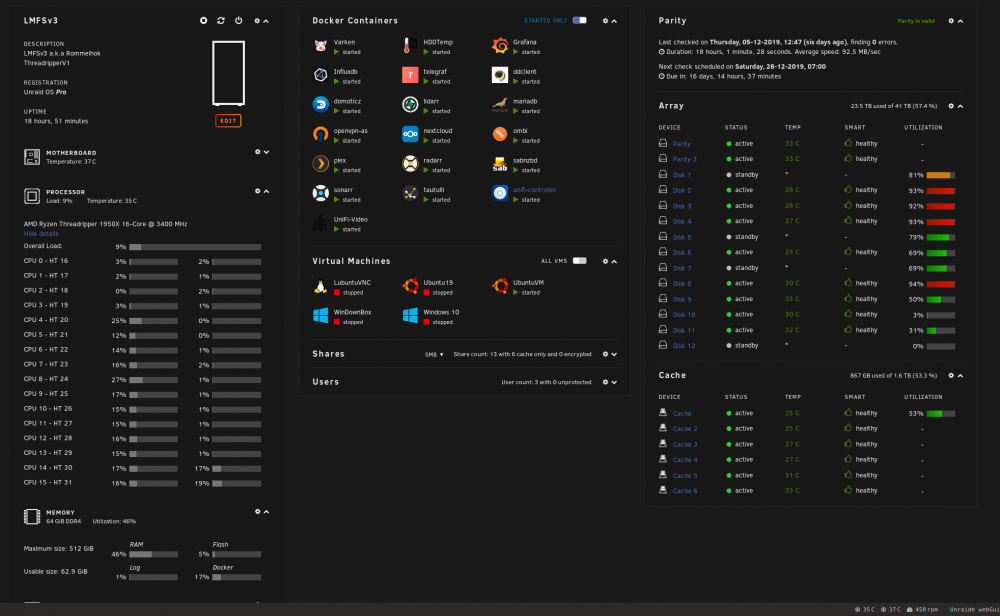Expand the Shares panel chevron

tap(614, 355)
